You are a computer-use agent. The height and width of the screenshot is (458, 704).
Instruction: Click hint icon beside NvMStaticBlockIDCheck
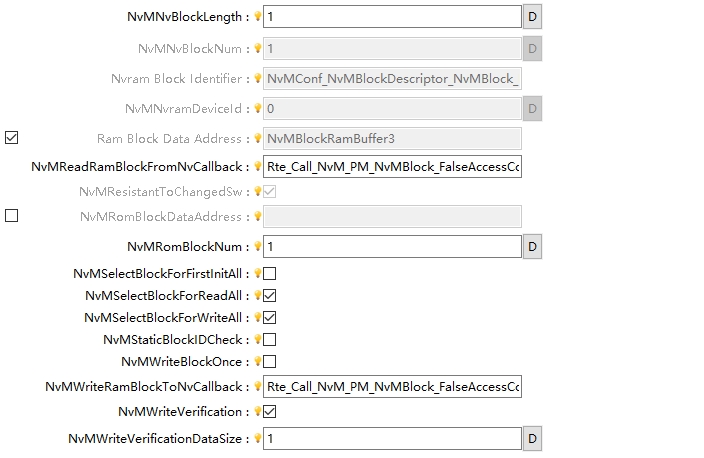pos(257,340)
